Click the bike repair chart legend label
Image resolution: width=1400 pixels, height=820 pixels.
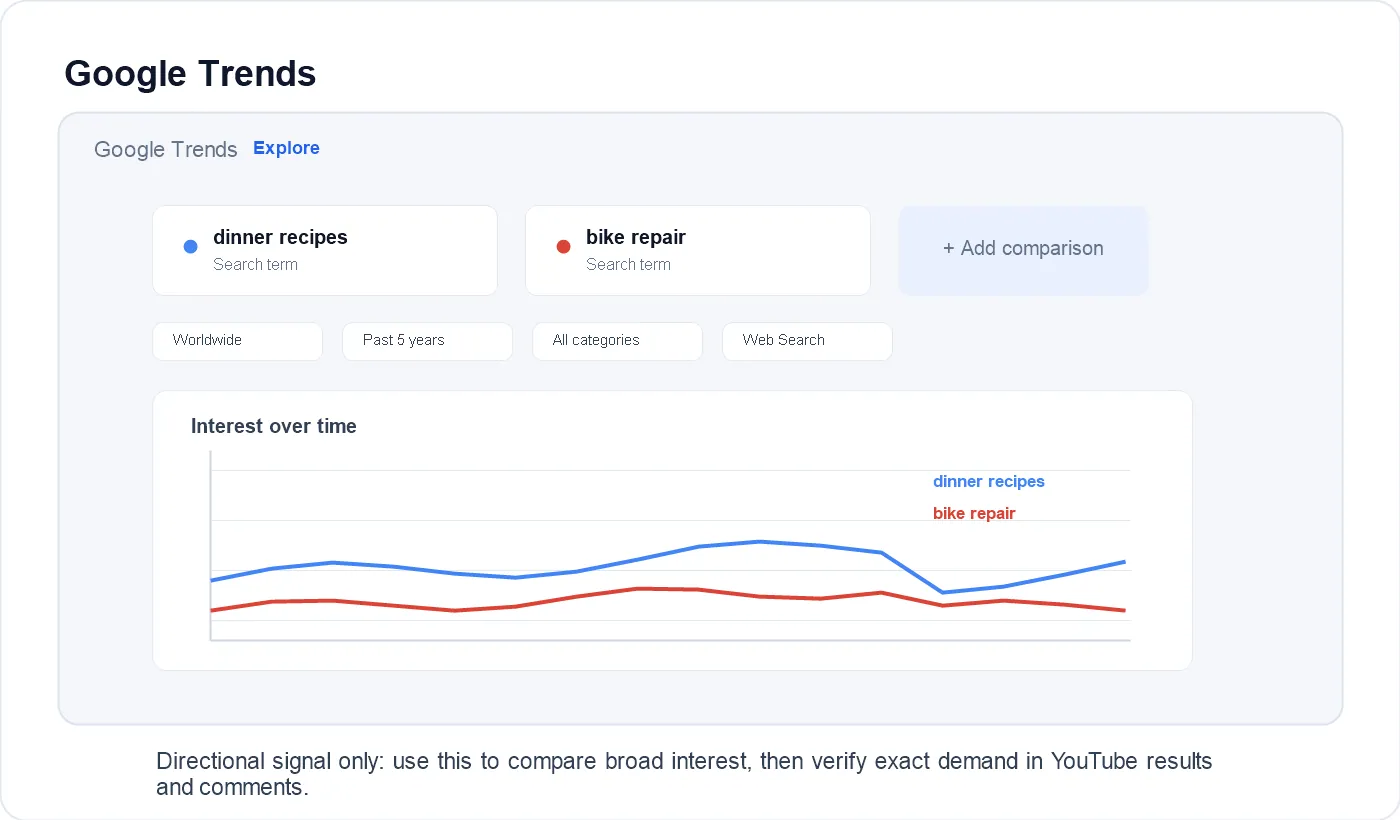click(974, 514)
